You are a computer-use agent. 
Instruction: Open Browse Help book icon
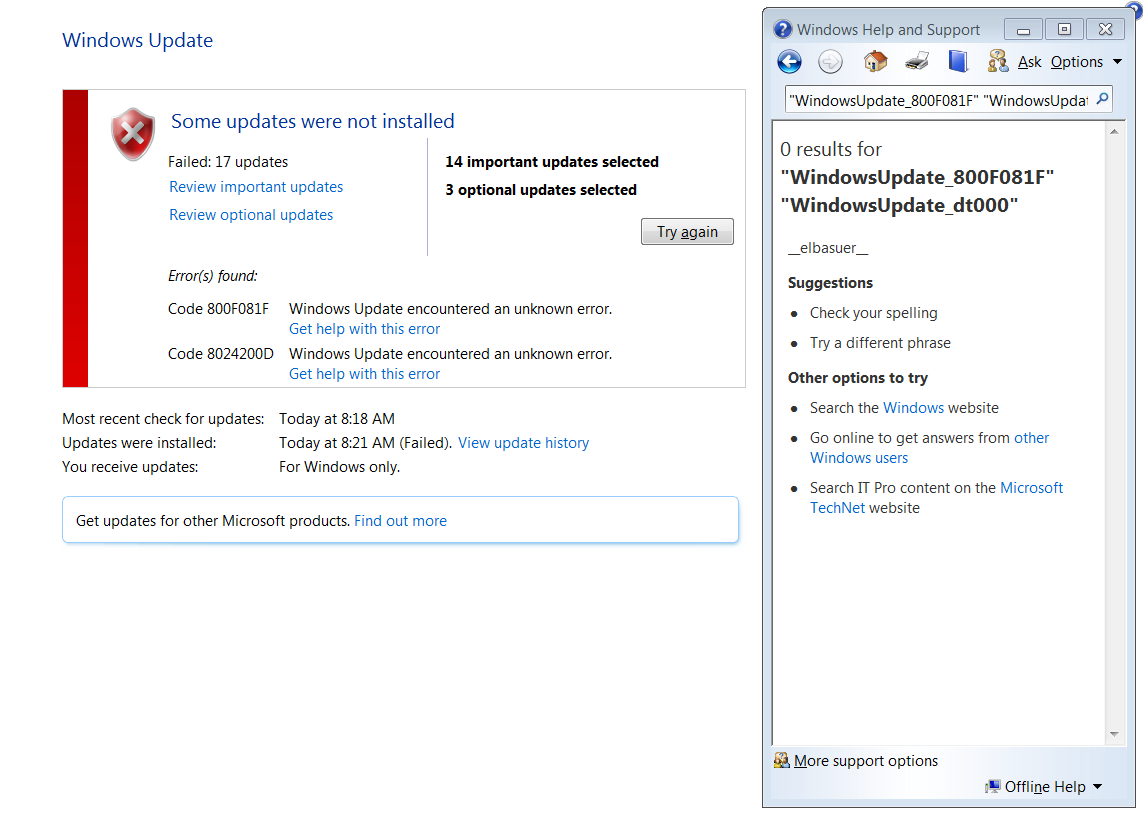click(958, 61)
